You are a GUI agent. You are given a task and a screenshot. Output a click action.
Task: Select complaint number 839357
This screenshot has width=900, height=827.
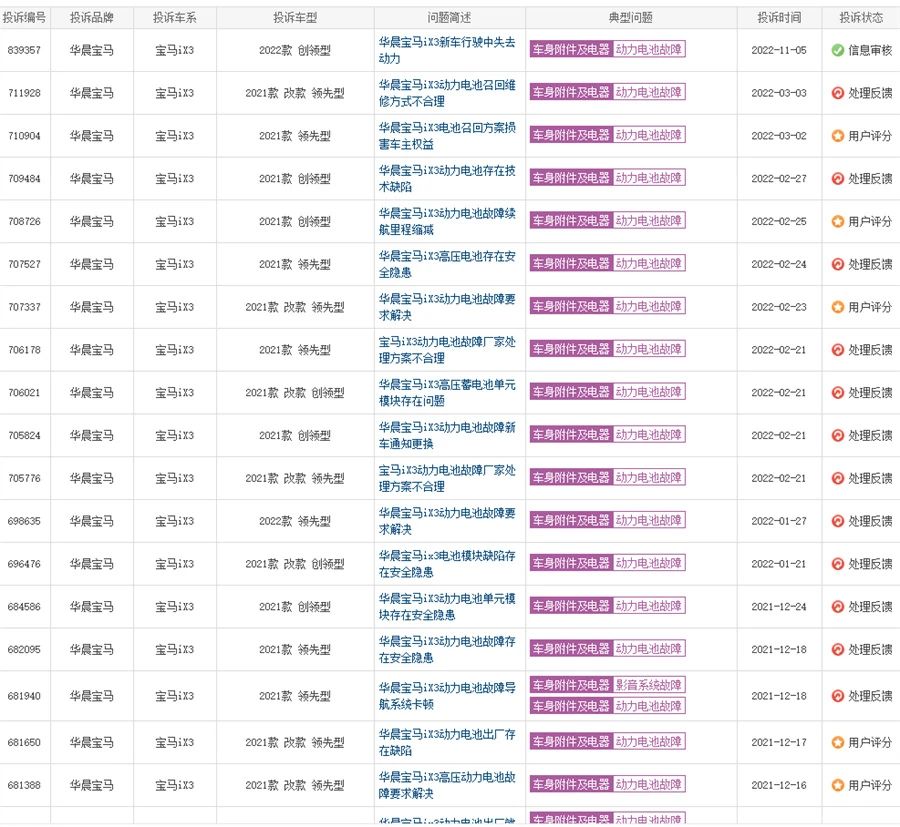(x=24, y=51)
